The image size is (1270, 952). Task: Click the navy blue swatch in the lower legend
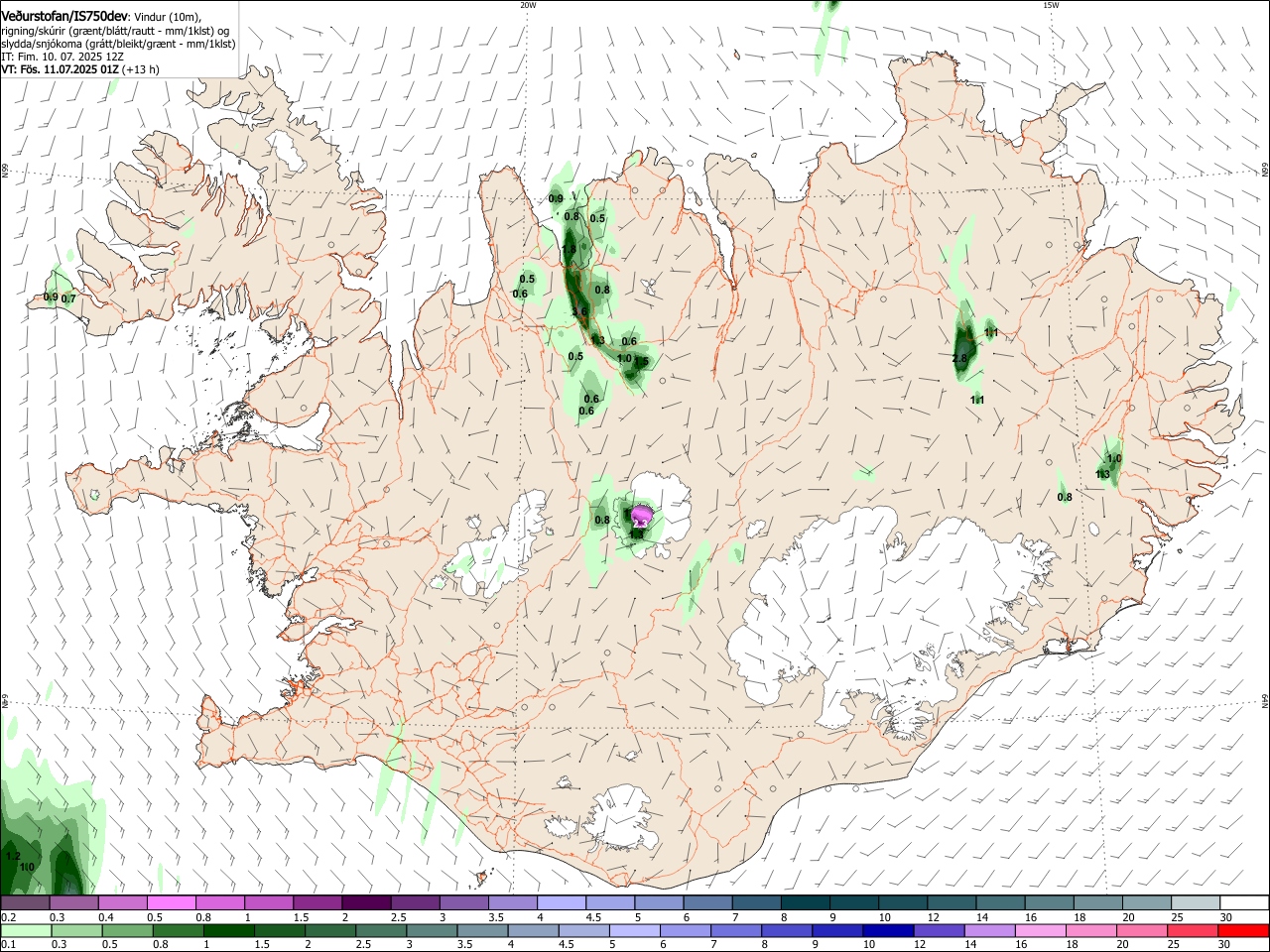(x=887, y=931)
